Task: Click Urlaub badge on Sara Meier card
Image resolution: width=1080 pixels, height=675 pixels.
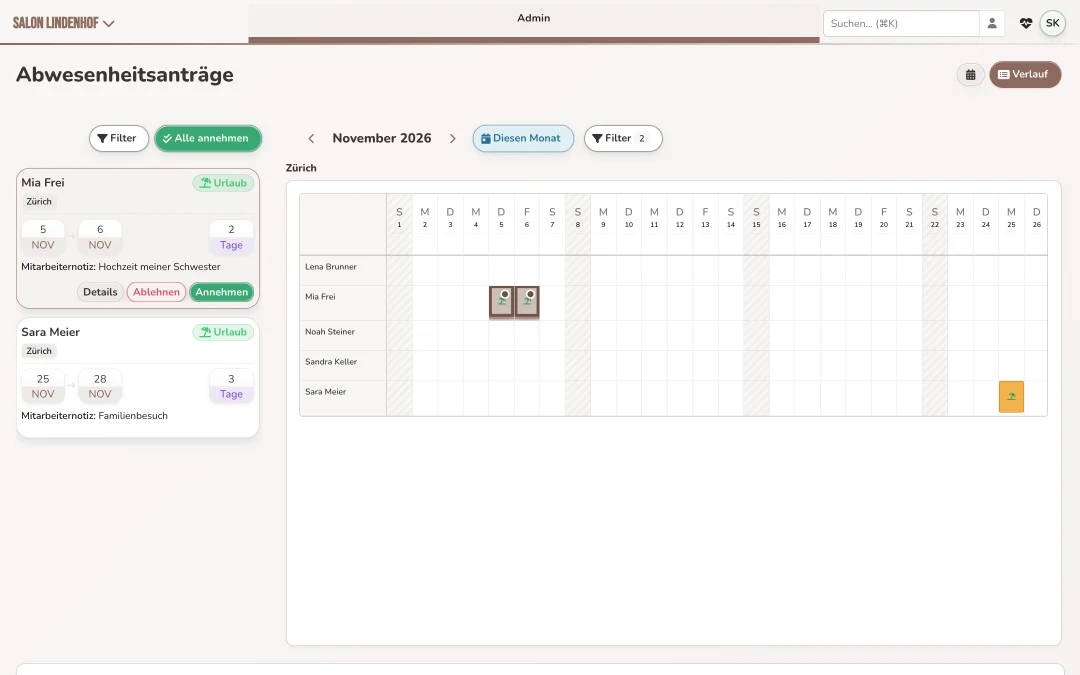Action: pyautogui.click(x=223, y=332)
